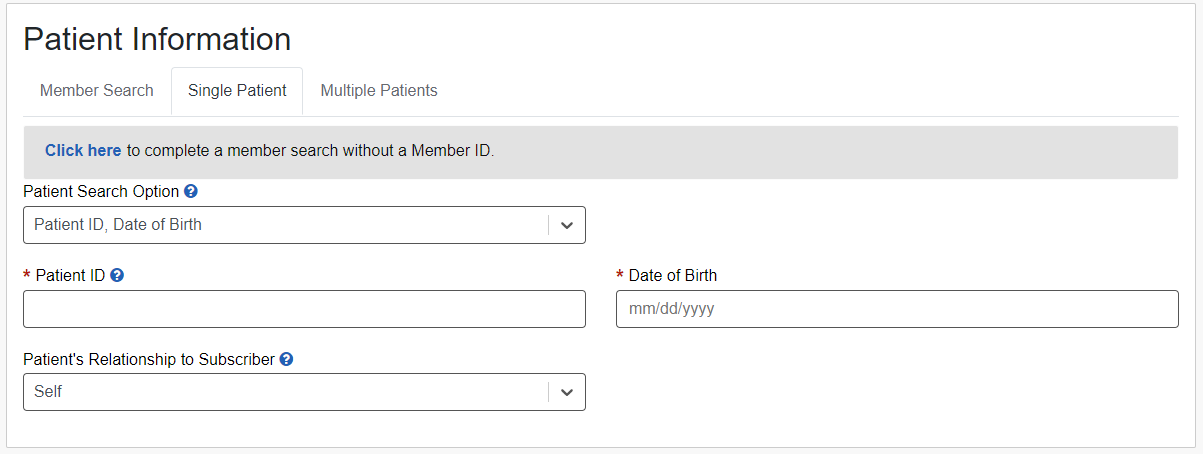The width and height of the screenshot is (1203, 454).
Task: Click the Date of Birth mm/dd/yyyy field
Action: coord(897,309)
